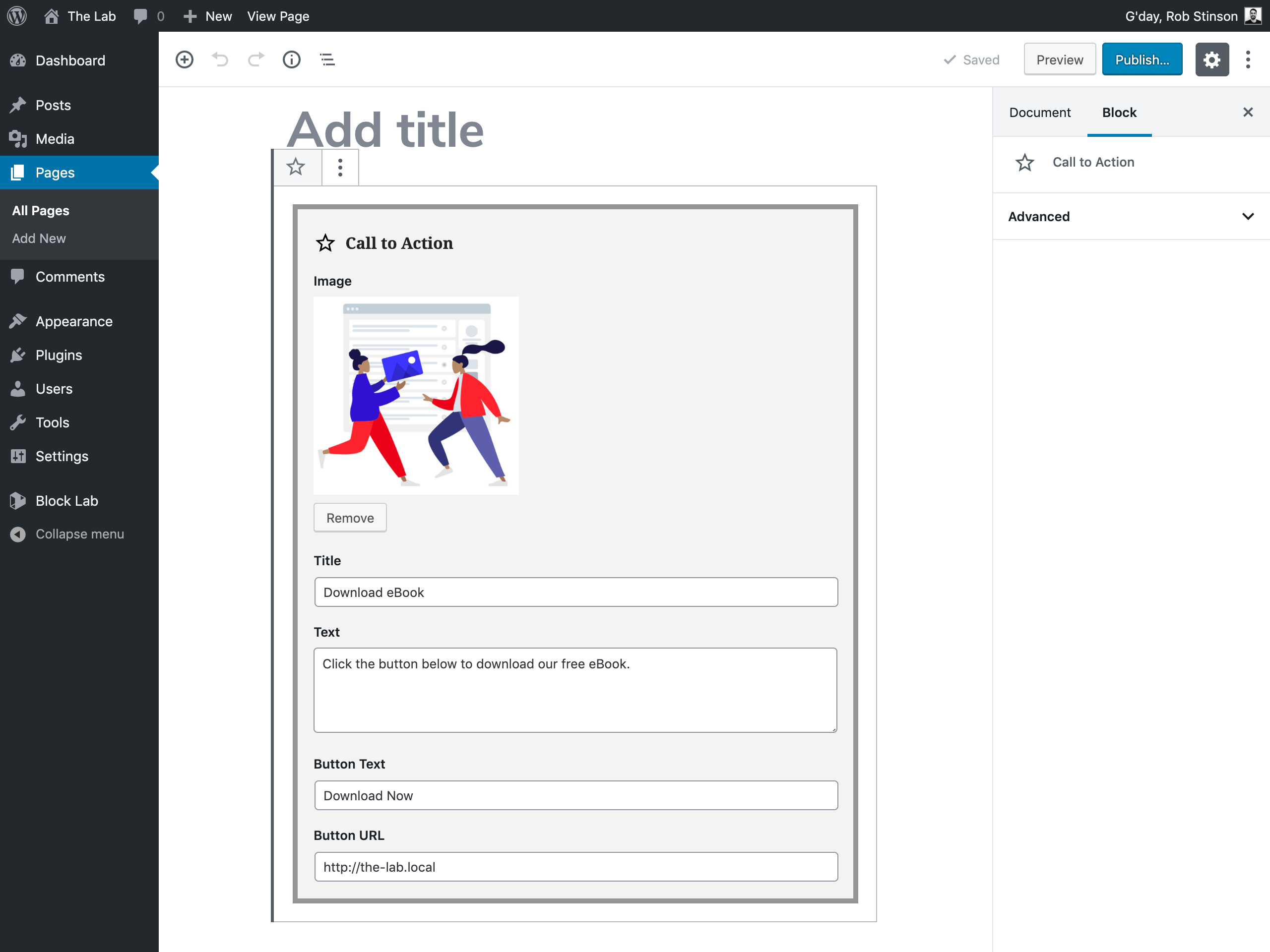
Task: Click the G'day, Rob Stinson greeting
Action: point(1181,16)
